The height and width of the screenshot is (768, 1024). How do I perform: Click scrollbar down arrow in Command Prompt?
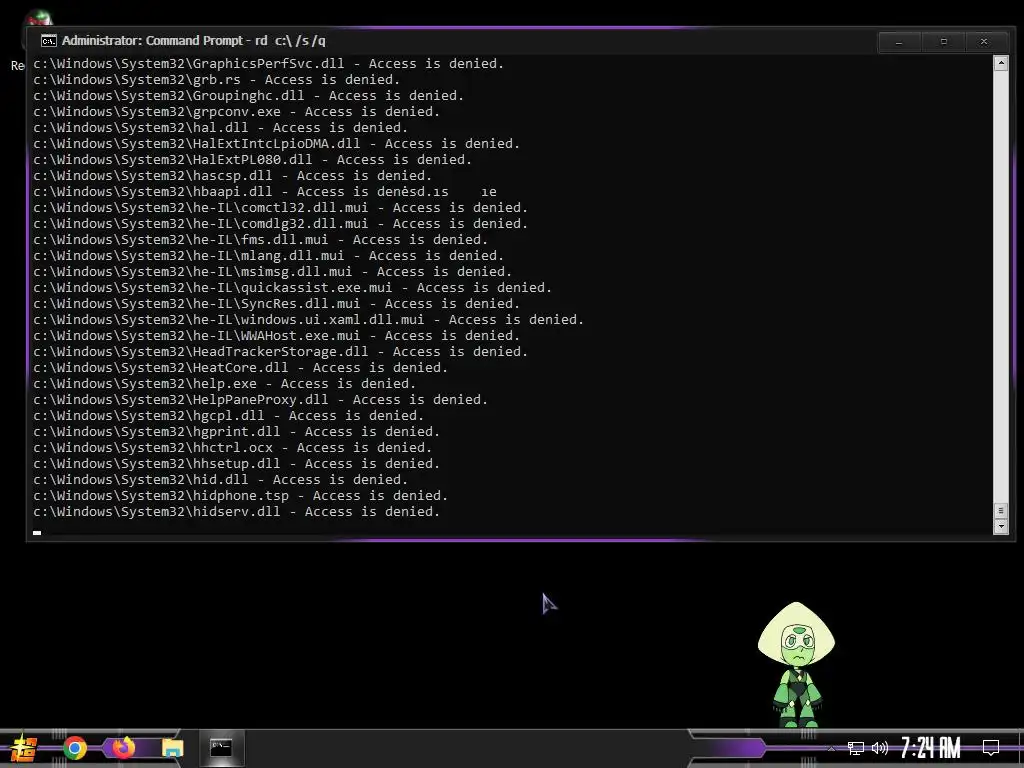(1000, 526)
